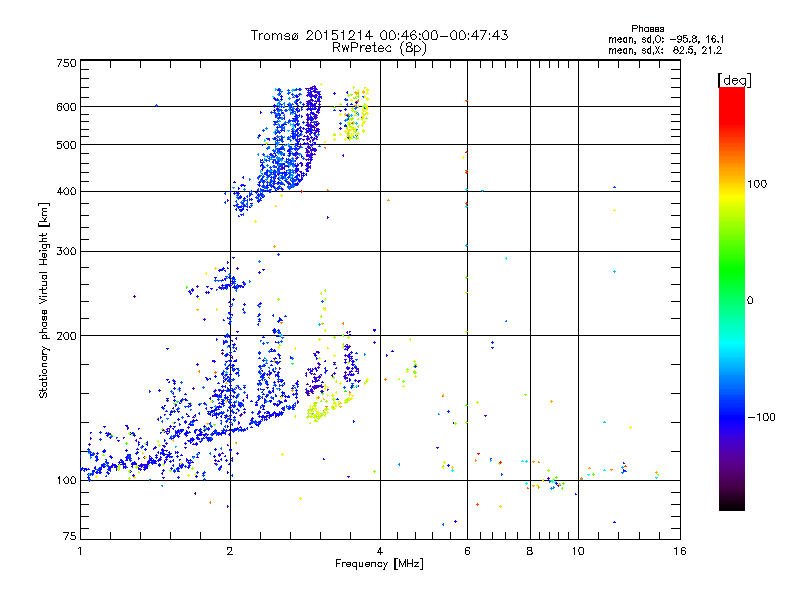Click the '10' frequency tick label
The image size is (800, 600).
pyautogui.click(x=578, y=551)
